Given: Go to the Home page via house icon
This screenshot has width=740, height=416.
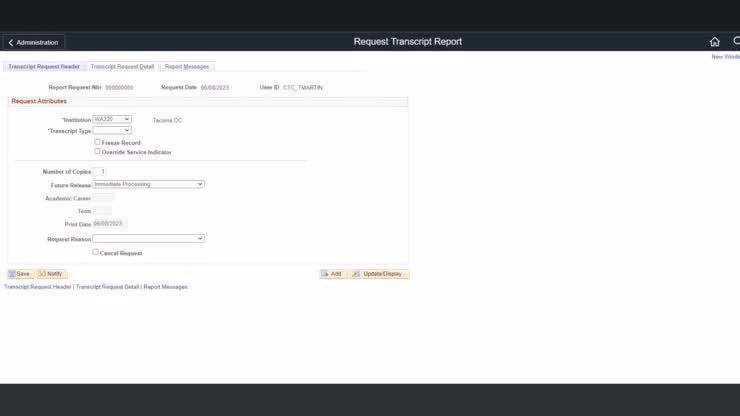Looking at the screenshot, I should tap(715, 42).
